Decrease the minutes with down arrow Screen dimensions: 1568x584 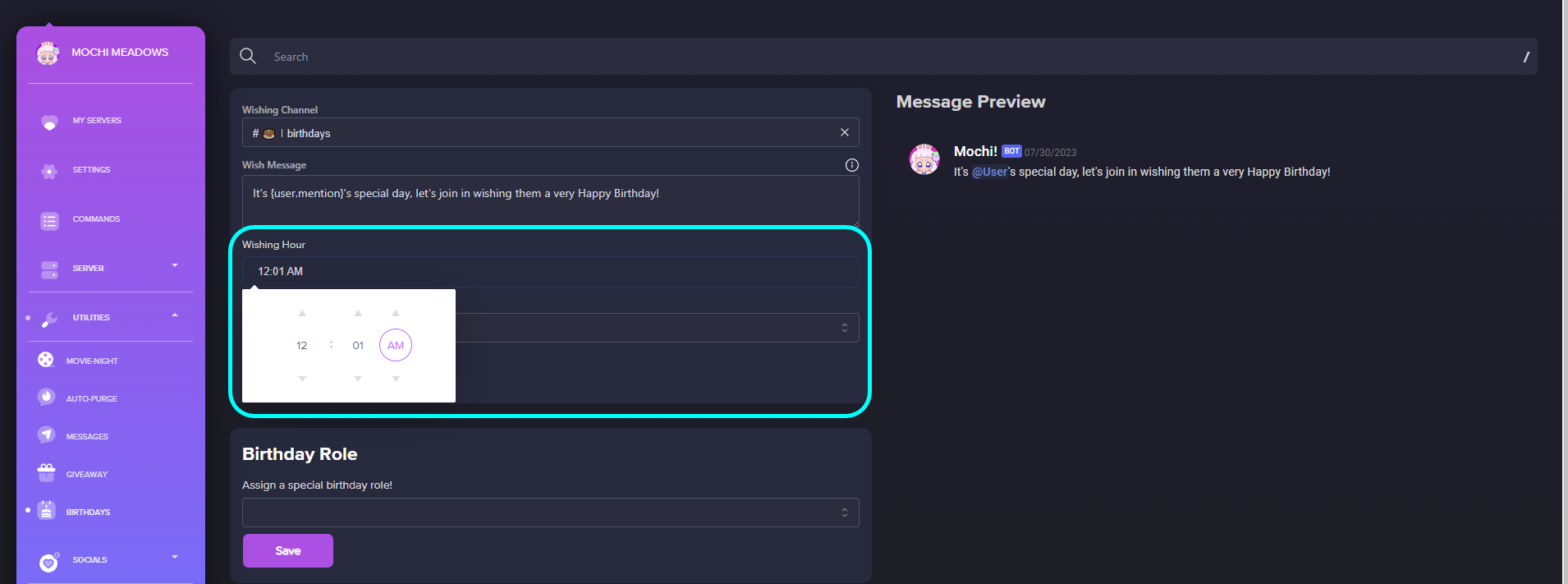358,379
